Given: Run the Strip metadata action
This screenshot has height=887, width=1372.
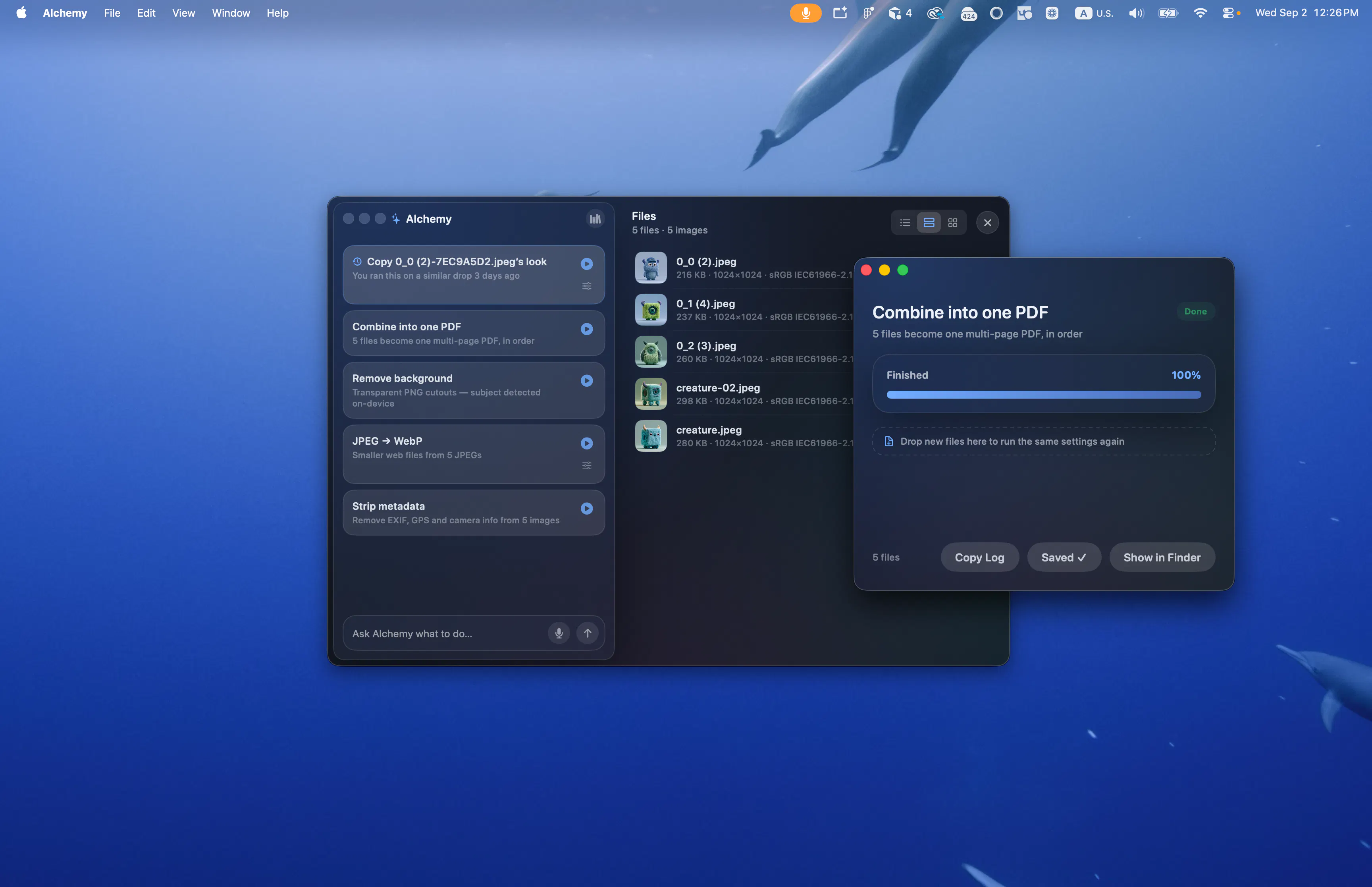Looking at the screenshot, I should coord(587,509).
